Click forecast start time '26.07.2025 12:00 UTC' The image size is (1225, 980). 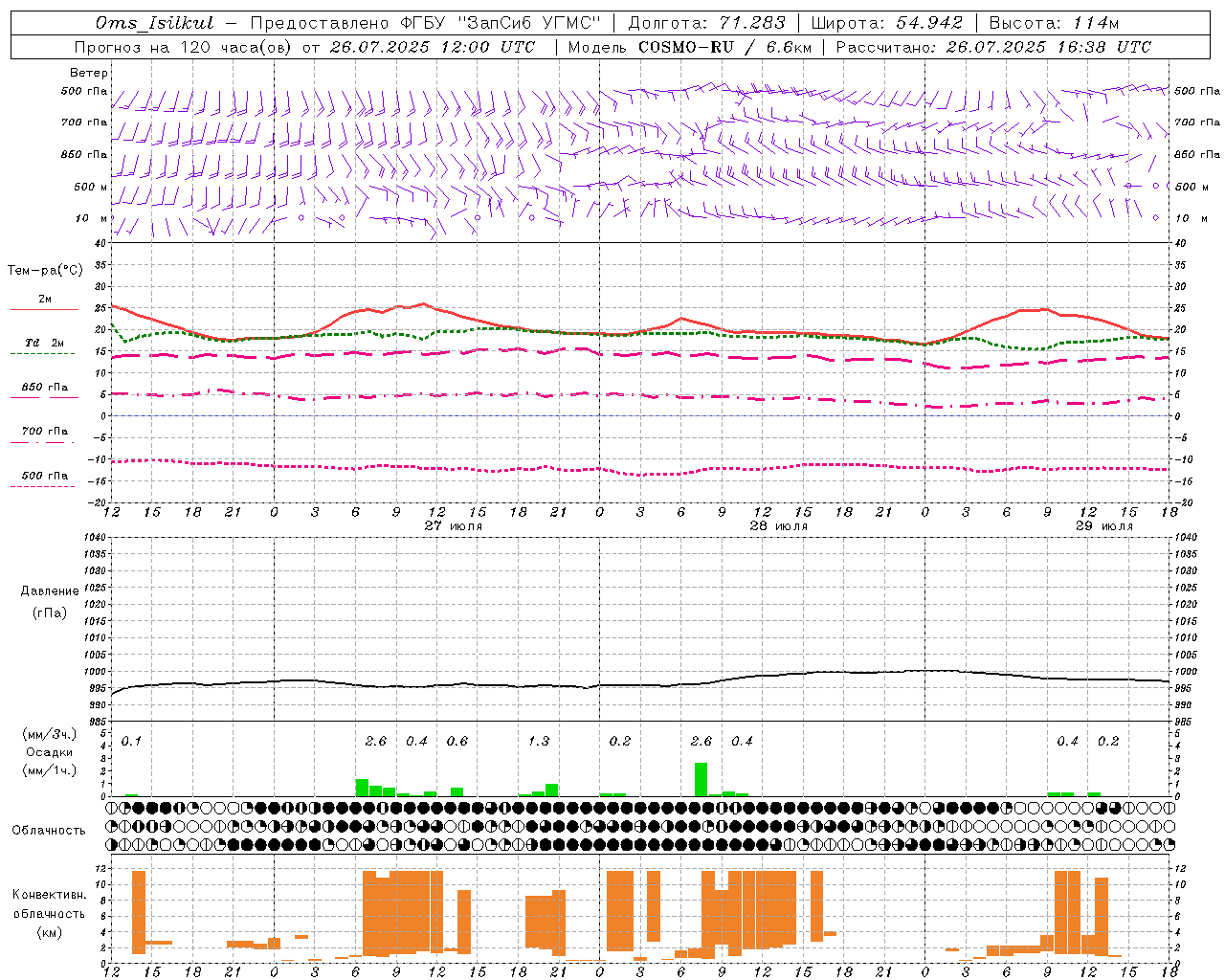(433, 47)
